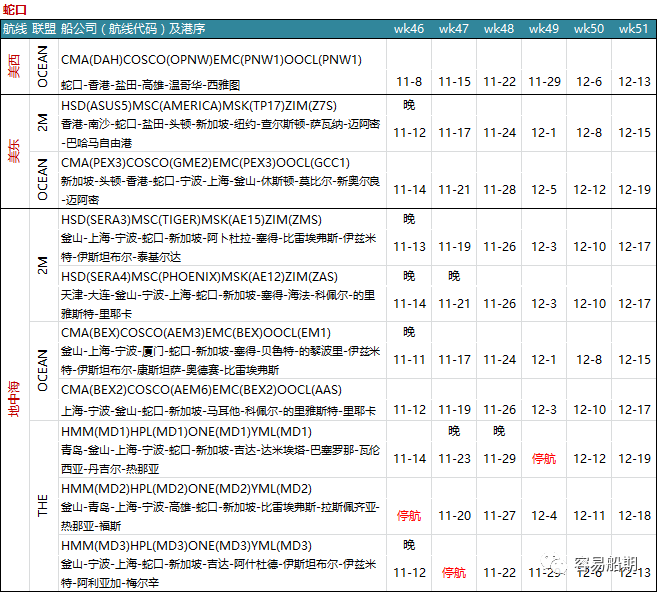Click the HMM(MD1)HPL(MD1) service line
This screenshot has width=658, height=593.
click(186, 432)
